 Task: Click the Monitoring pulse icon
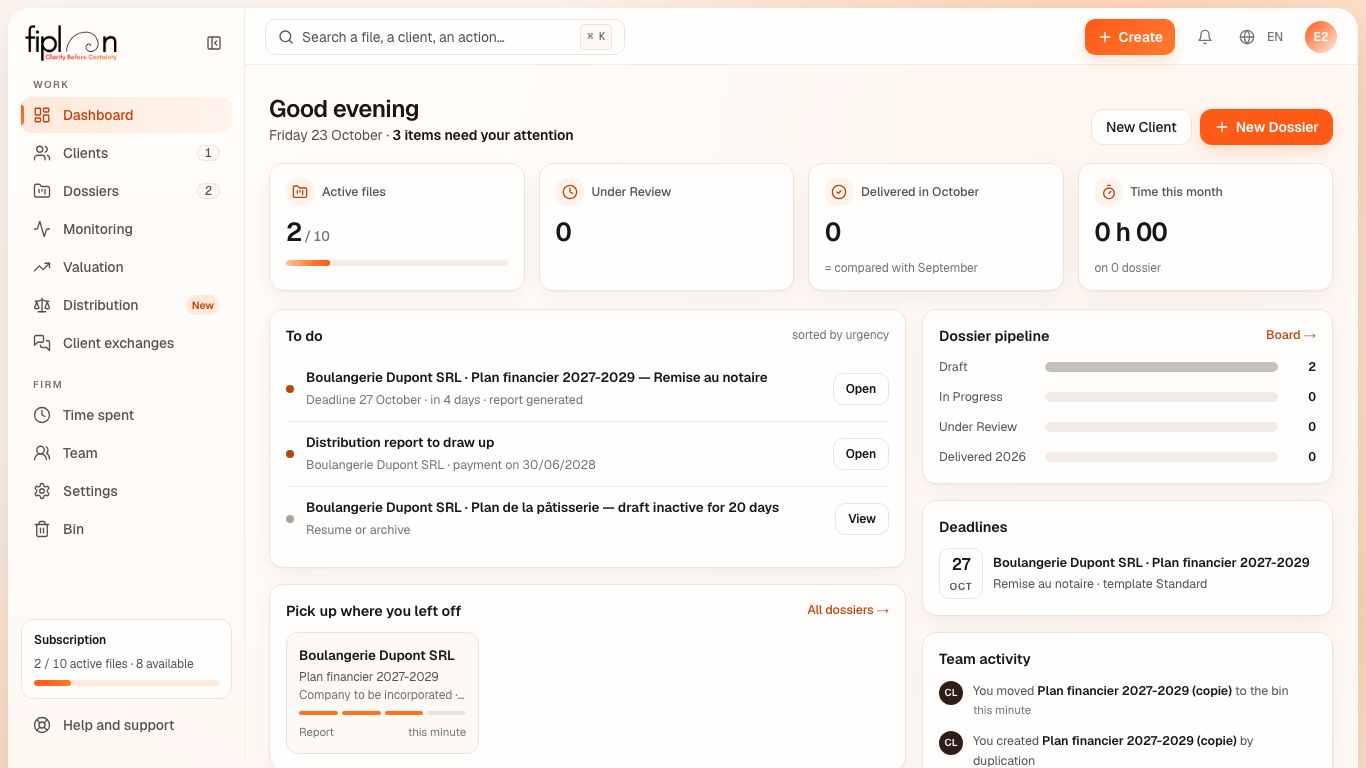(42, 229)
